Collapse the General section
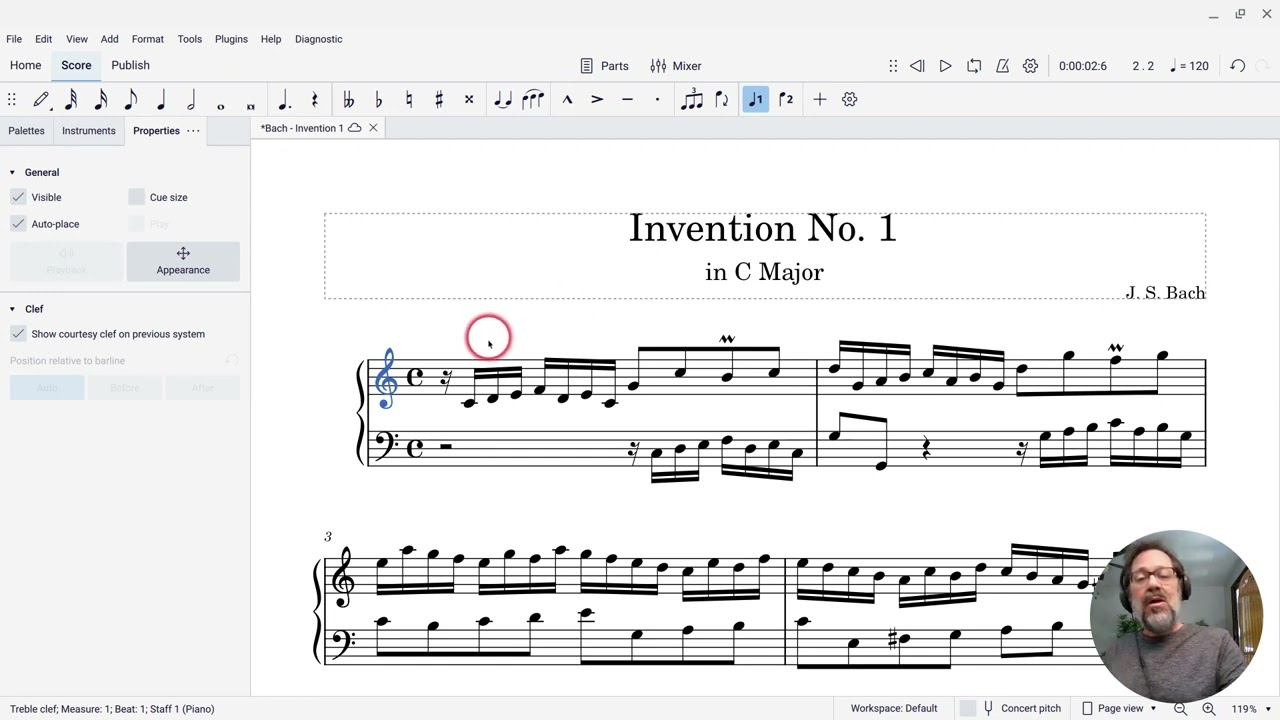 tap(12, 172)
